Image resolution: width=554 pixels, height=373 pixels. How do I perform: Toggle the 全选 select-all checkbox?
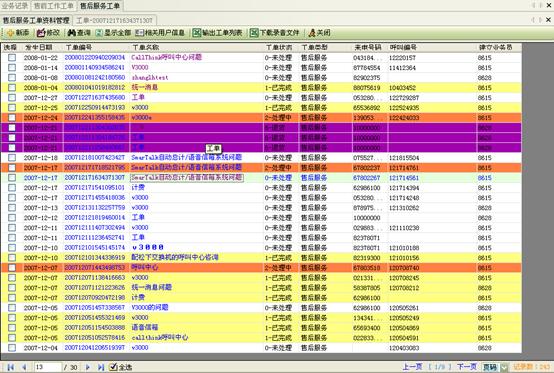point(112,367)
